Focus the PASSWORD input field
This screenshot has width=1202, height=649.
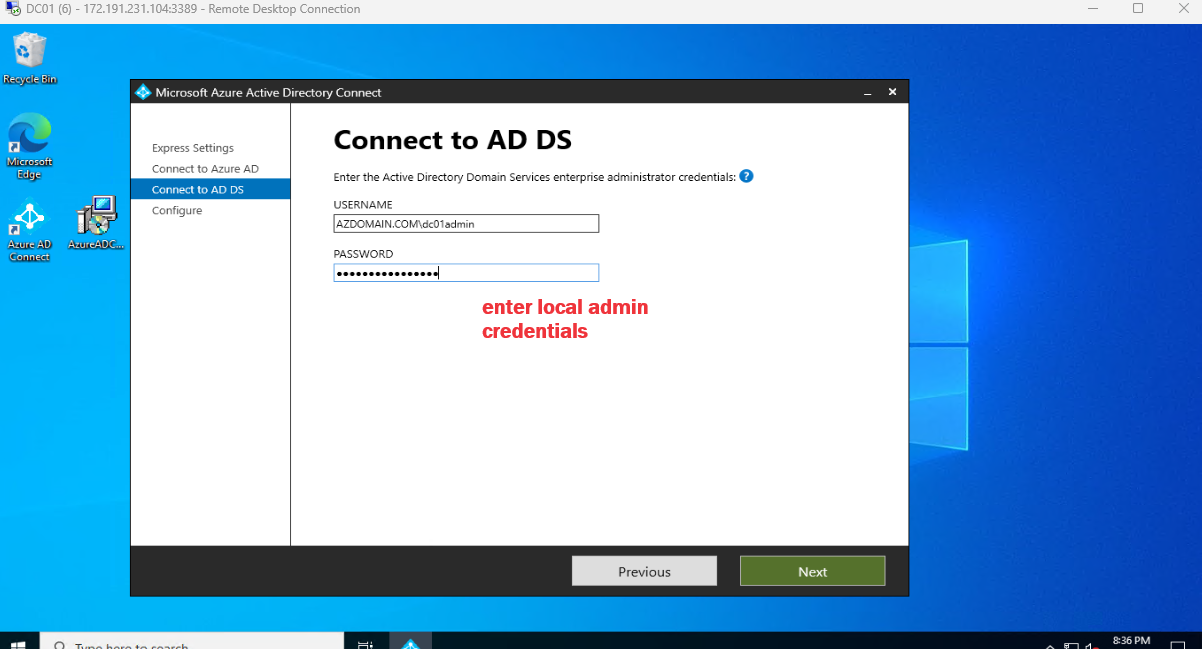click(x=466, y=273)
